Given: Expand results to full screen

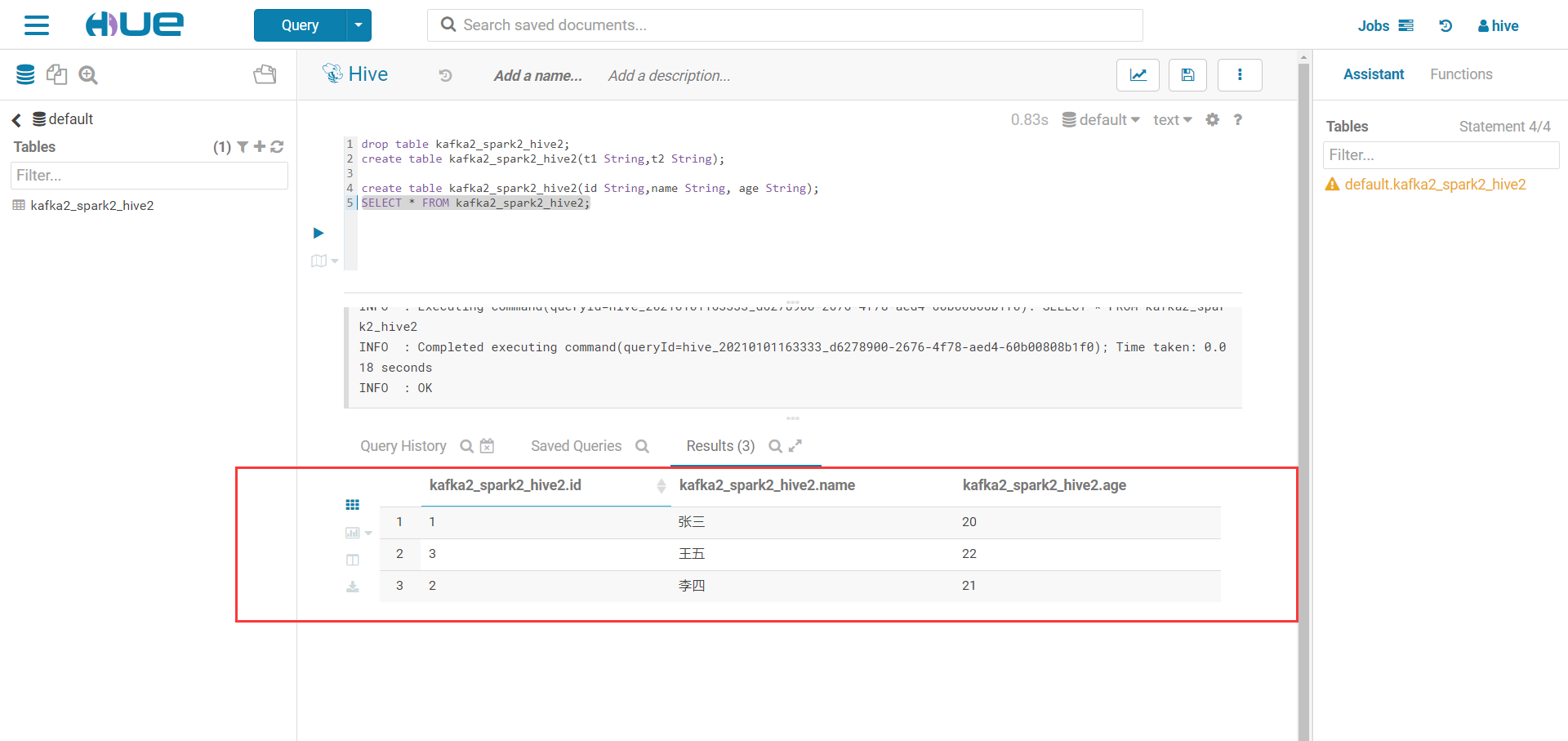Looking at the screenshot, I should pyautogui.click(x=795, y=445).
